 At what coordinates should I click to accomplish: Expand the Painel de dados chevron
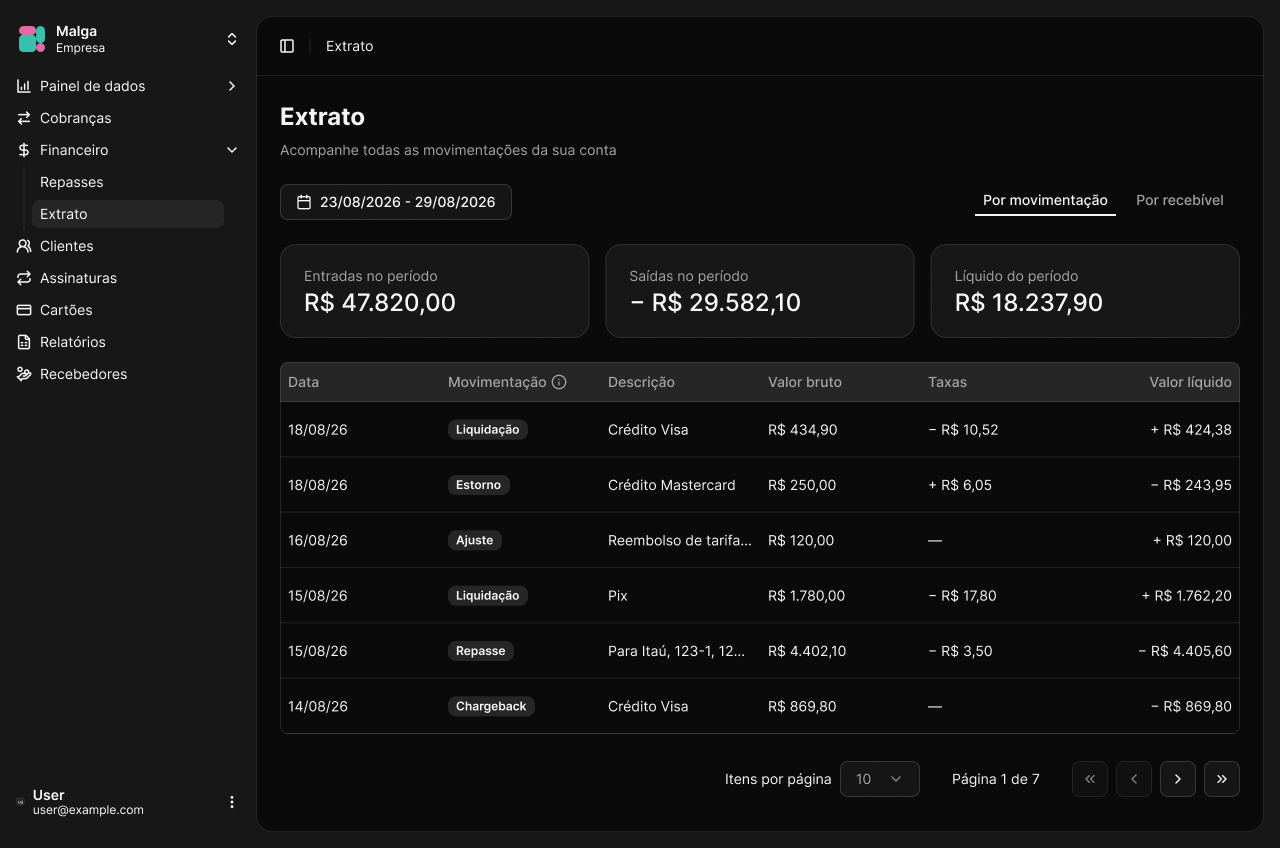tap(232, 86)
